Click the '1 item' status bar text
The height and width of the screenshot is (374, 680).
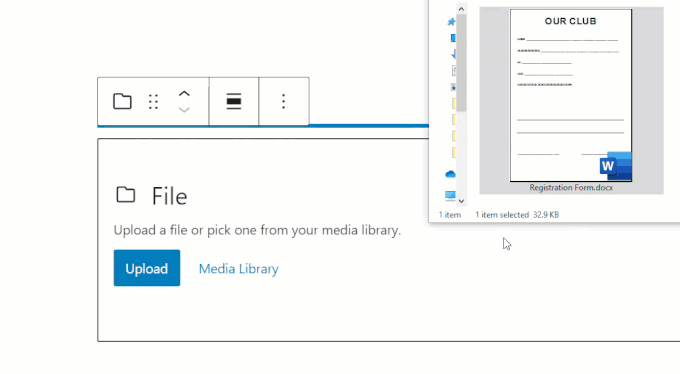450,215
